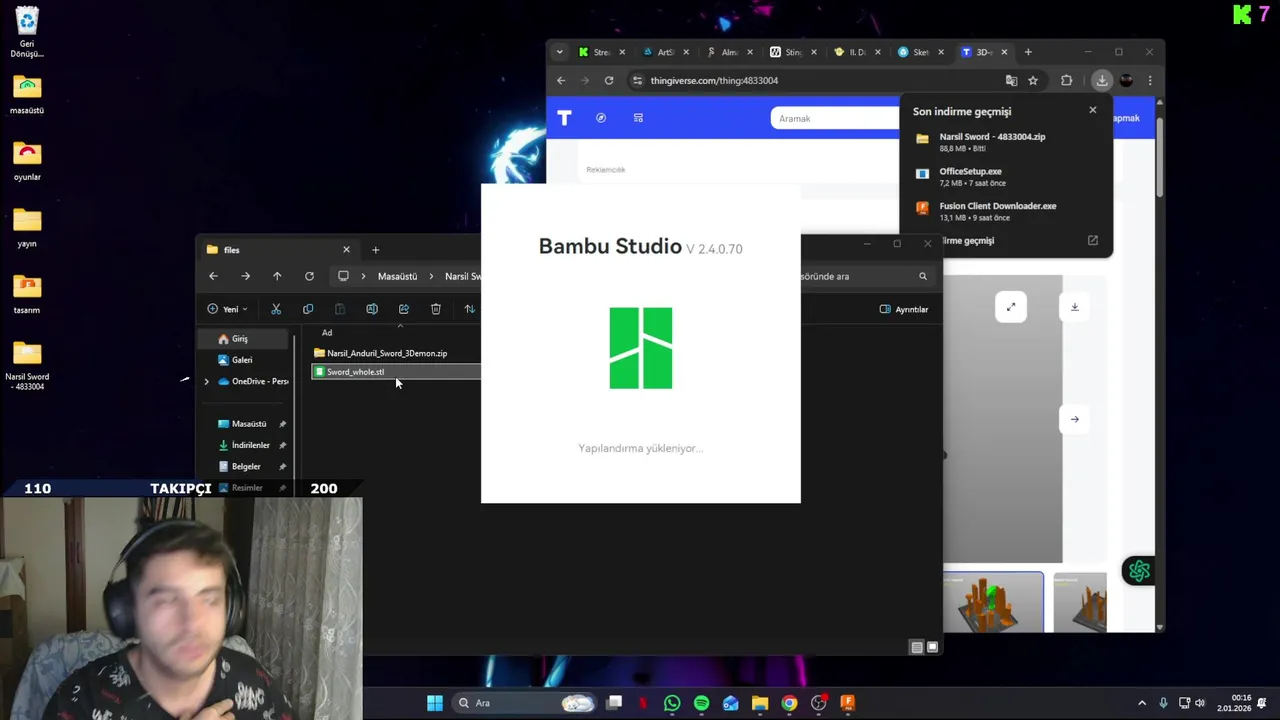
Task: Open İndirilenler pinned folder in sidebar
Action: (250, 445)
